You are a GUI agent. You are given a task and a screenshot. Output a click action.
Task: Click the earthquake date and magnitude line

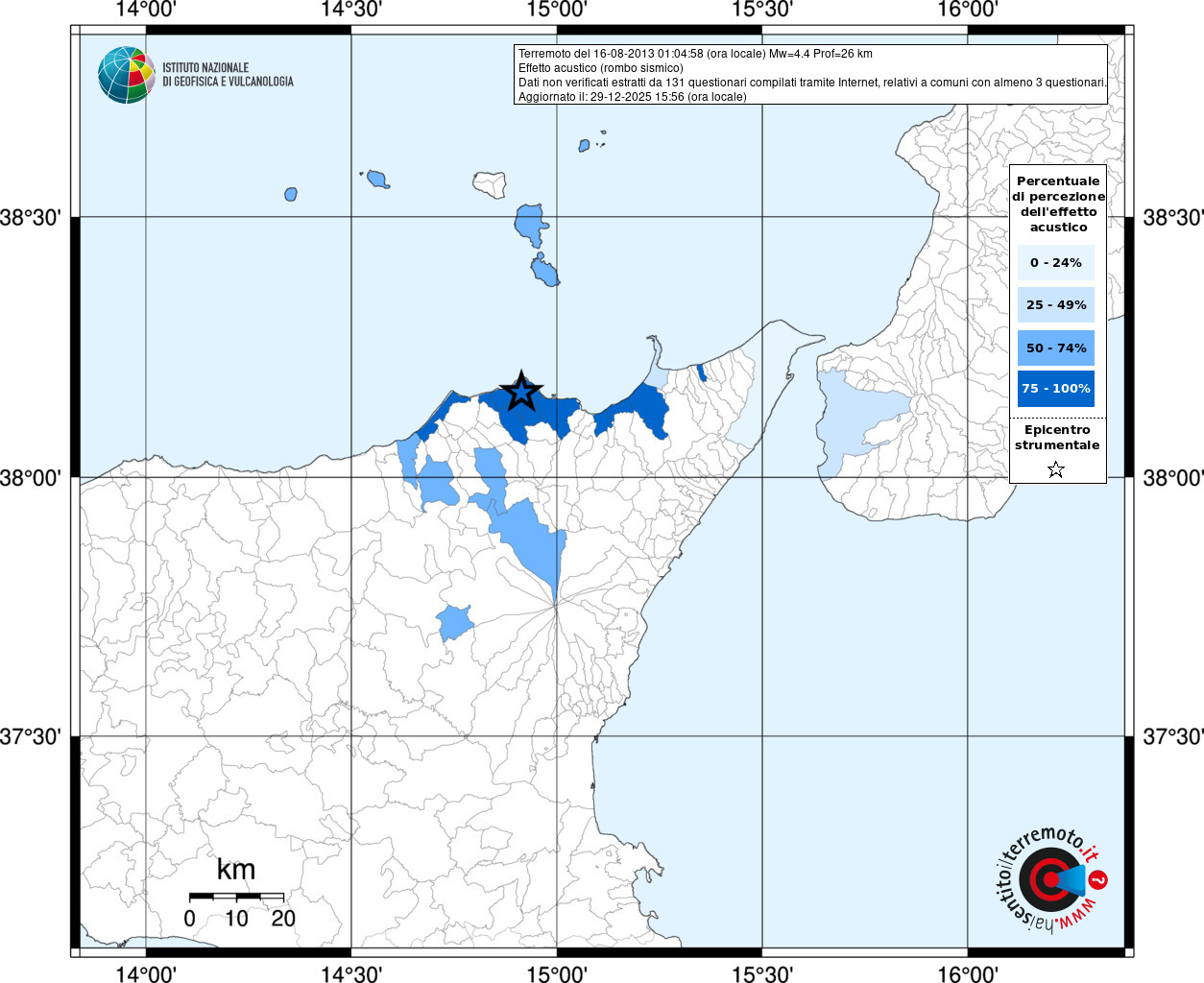(x=695, y=54)
